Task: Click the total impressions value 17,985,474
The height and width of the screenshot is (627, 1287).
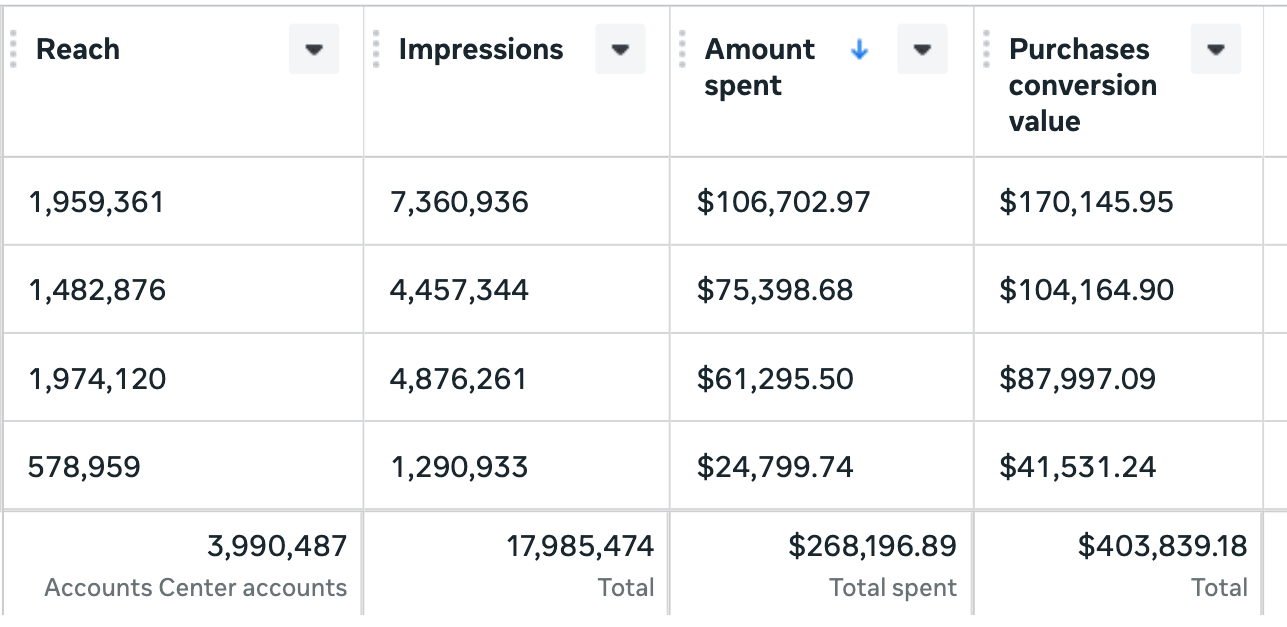Action: [x=580, y=546]
